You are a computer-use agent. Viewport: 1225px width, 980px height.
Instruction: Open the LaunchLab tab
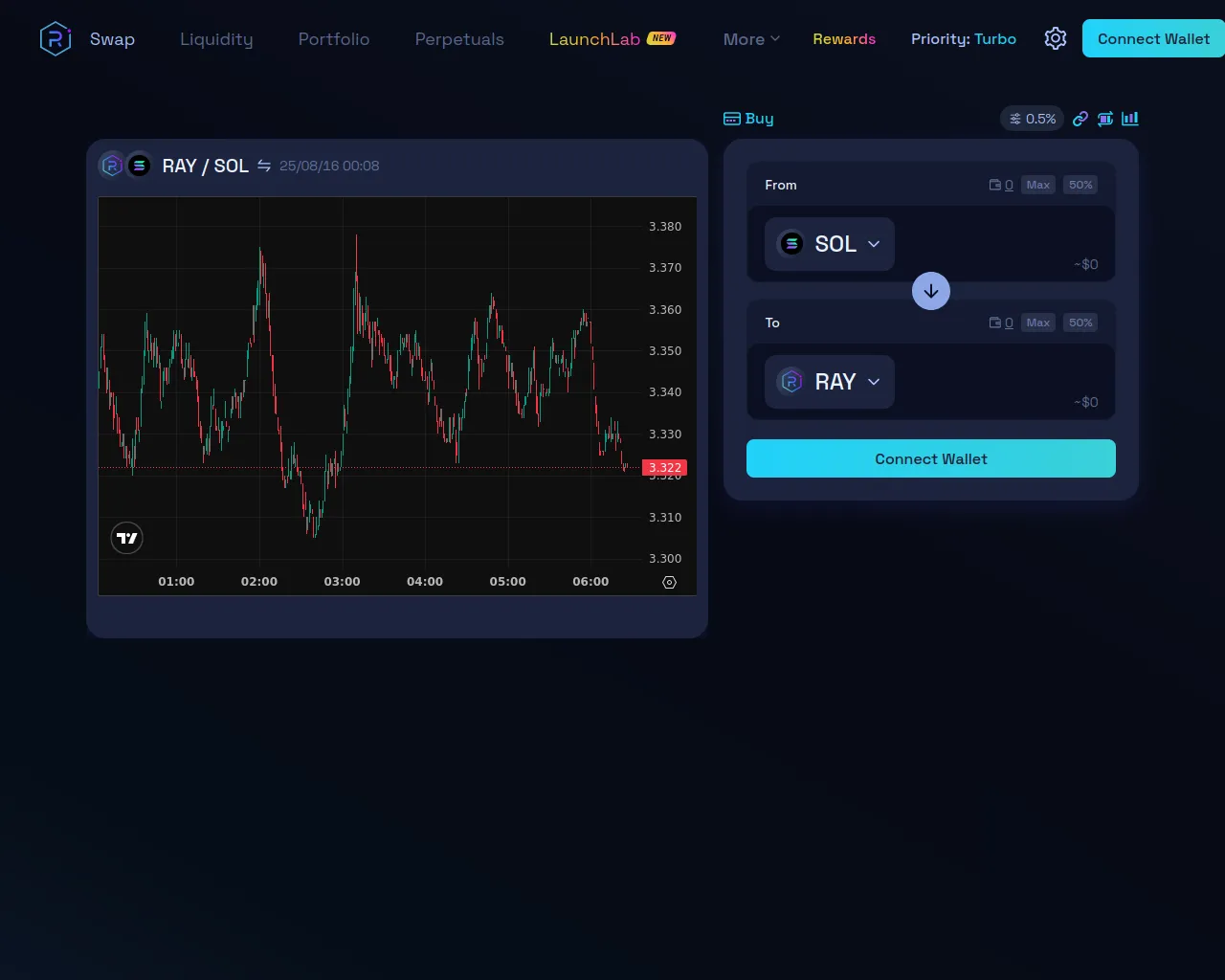(612, 39)
